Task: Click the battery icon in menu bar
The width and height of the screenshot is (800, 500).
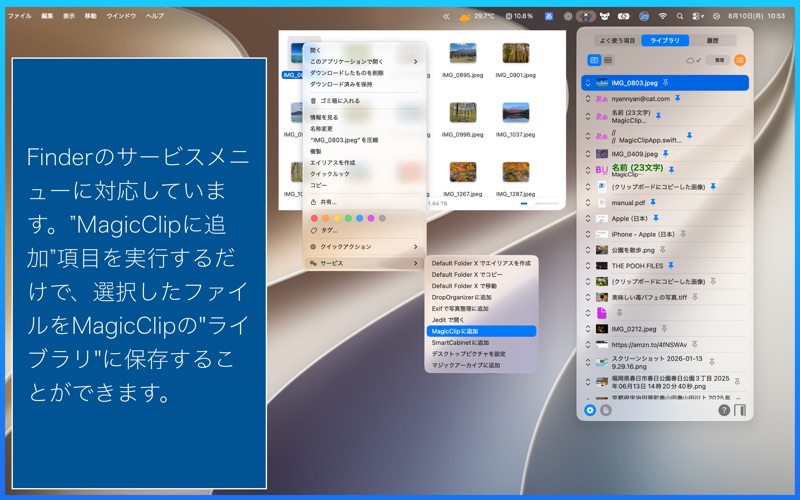Action: click(623, 16)
